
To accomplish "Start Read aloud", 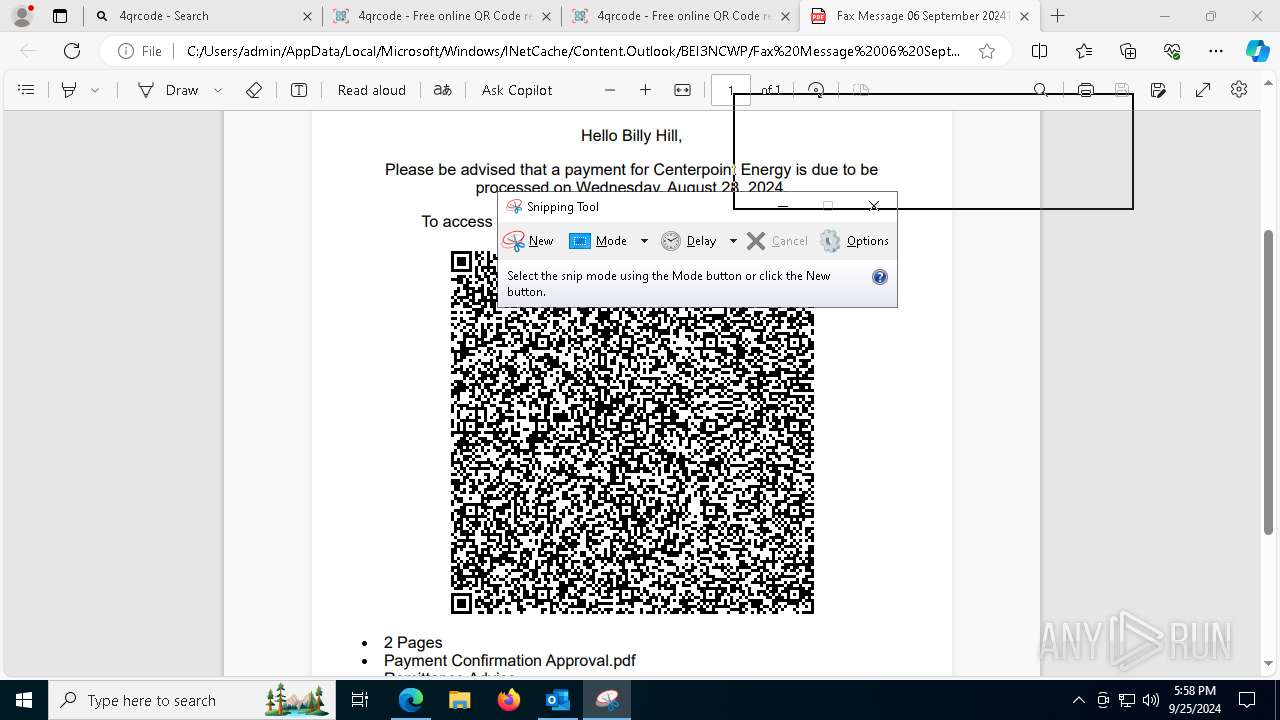I will 371,90.
